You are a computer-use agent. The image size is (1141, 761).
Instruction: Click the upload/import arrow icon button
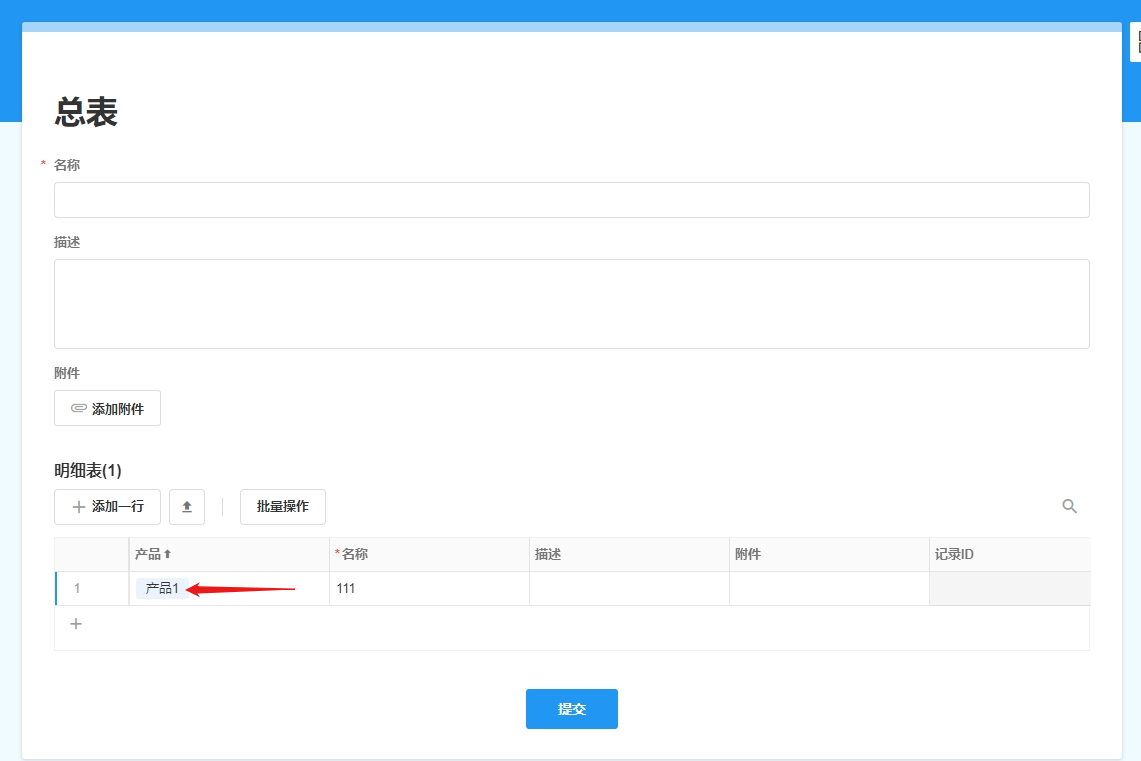point(187,507)
